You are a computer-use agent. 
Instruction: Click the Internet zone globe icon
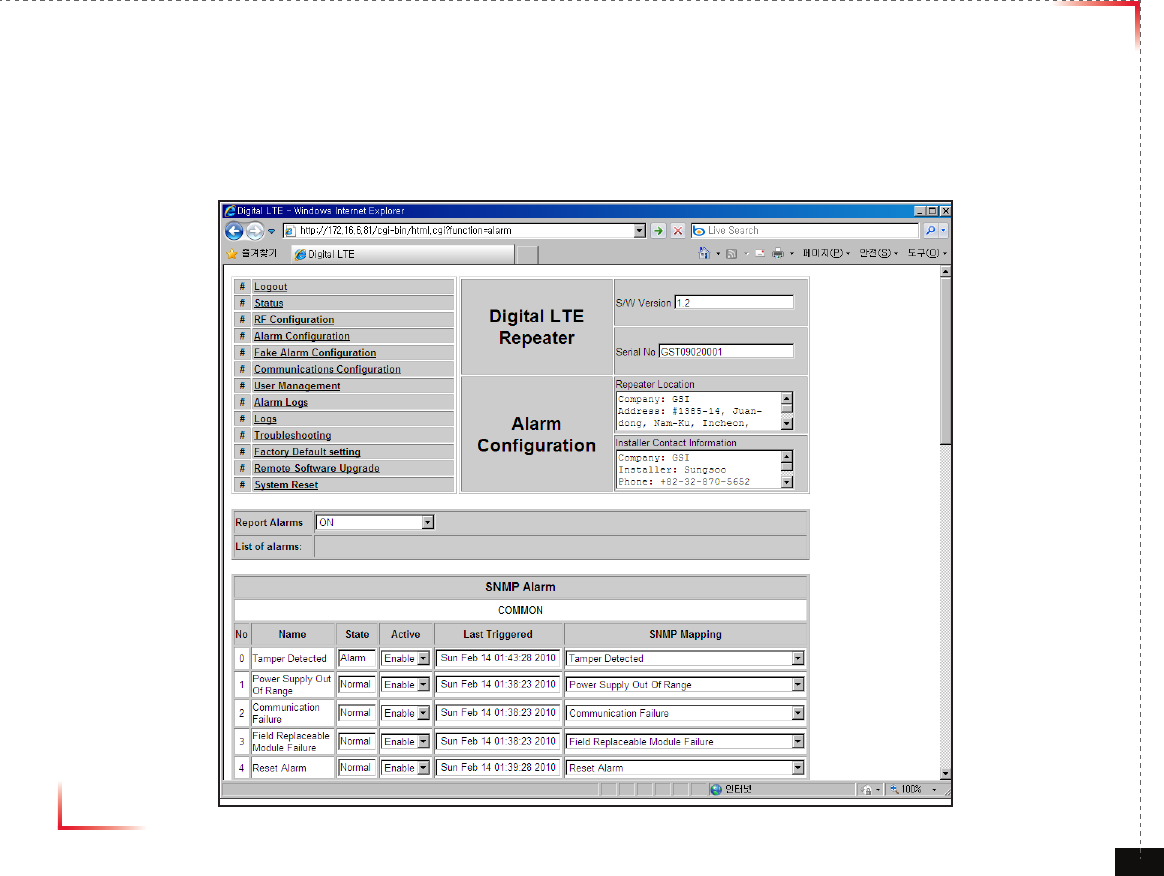(x=716, y=789)
